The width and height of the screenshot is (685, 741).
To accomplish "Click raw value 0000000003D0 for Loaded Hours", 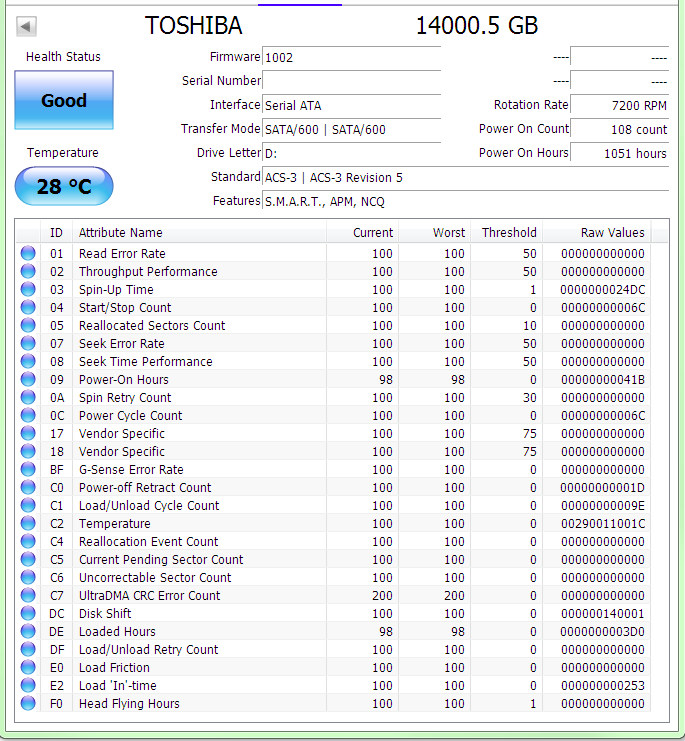I will click(602, 631).
